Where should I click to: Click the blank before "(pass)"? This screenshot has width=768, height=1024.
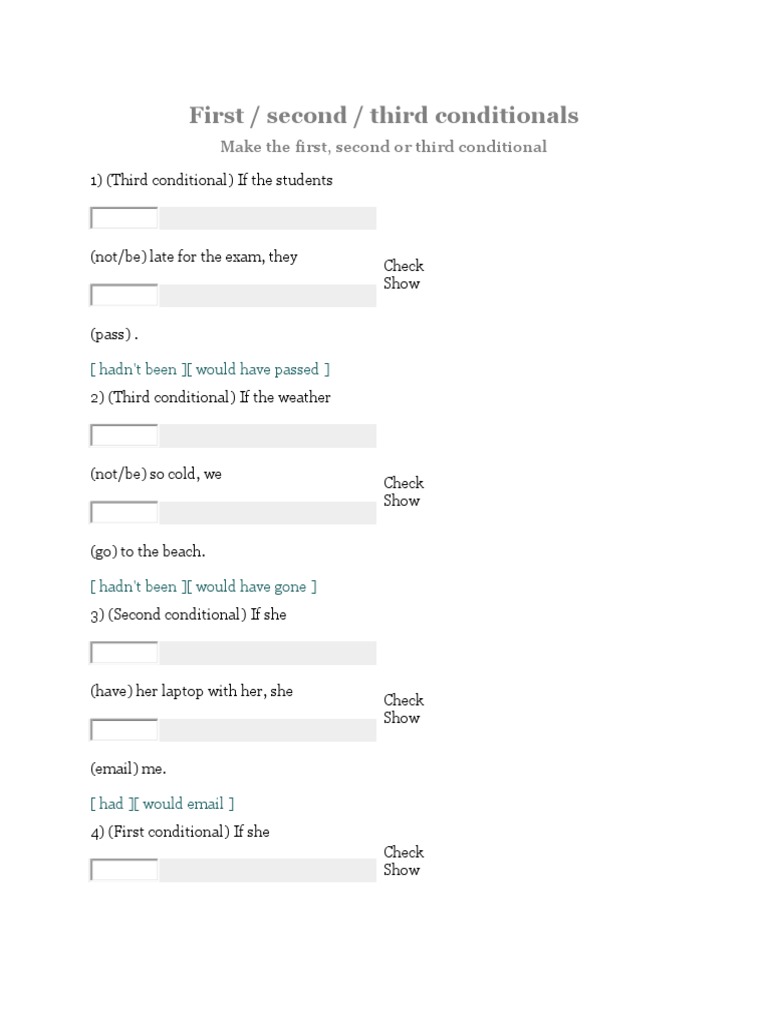tap(124, 295)
